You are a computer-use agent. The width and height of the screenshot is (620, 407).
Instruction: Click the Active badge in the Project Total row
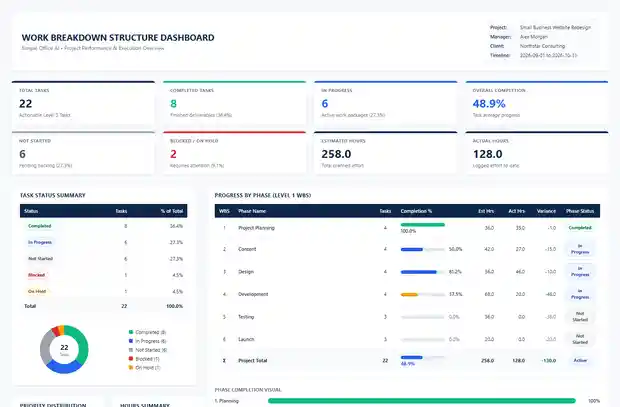(580, 360)
